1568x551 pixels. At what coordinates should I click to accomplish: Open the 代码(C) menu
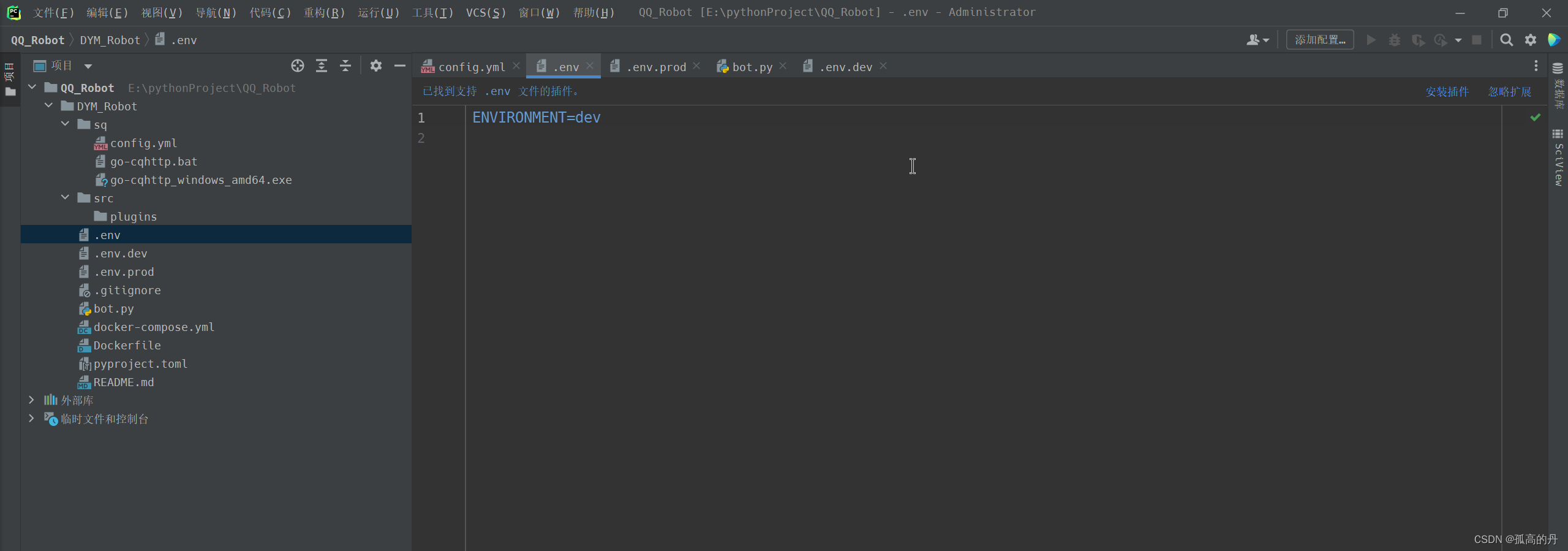270,12
